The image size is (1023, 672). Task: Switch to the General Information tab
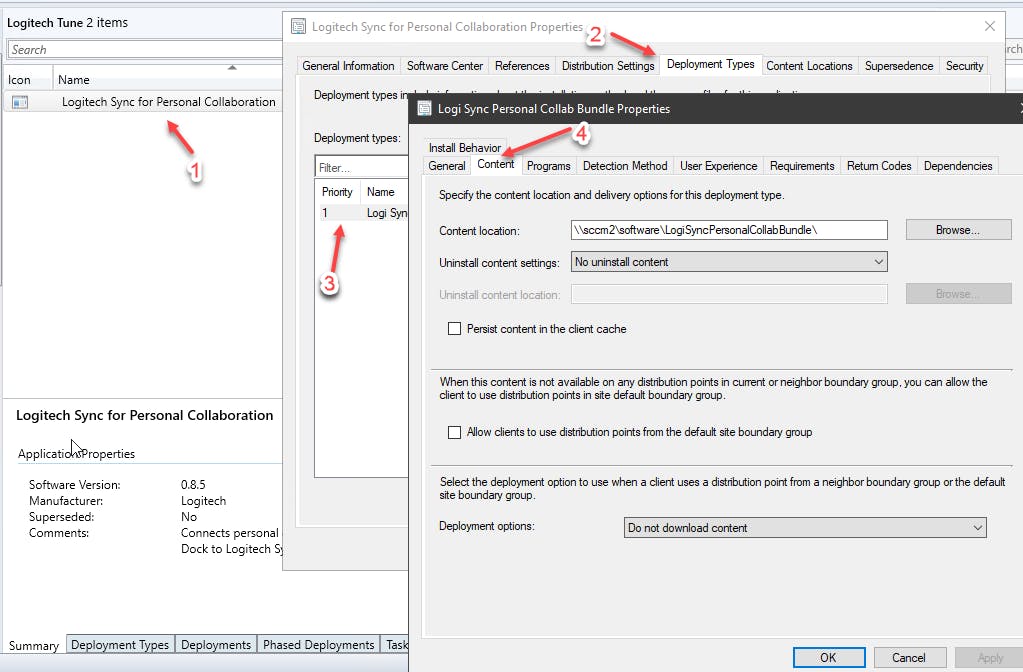coord(348,66)
